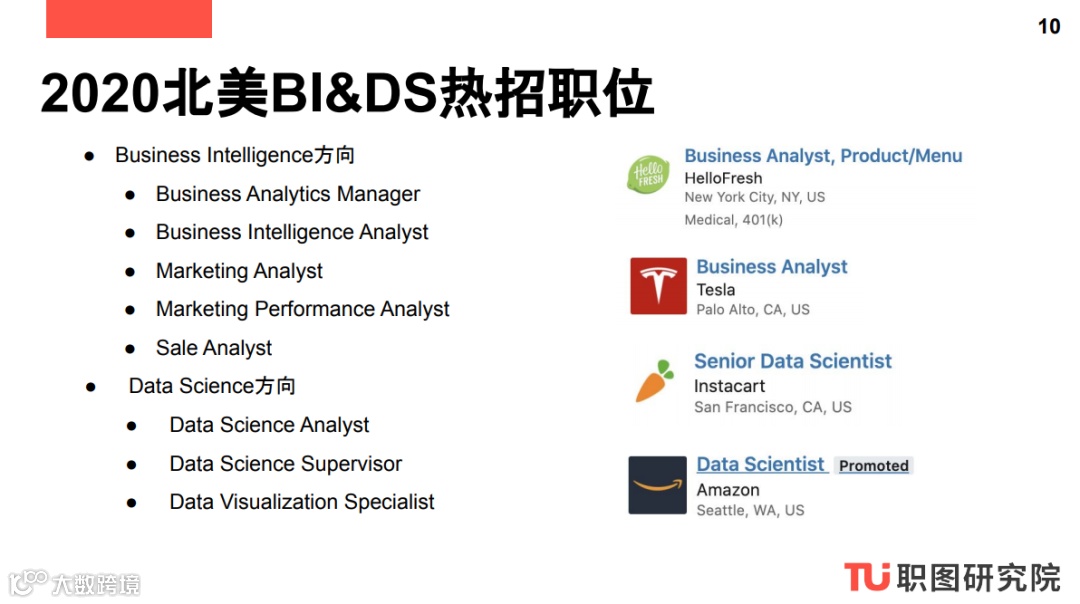Open the Amazon Data Scientist job link
Viewport: 1080px width, 604px height.
pos(760,464)
